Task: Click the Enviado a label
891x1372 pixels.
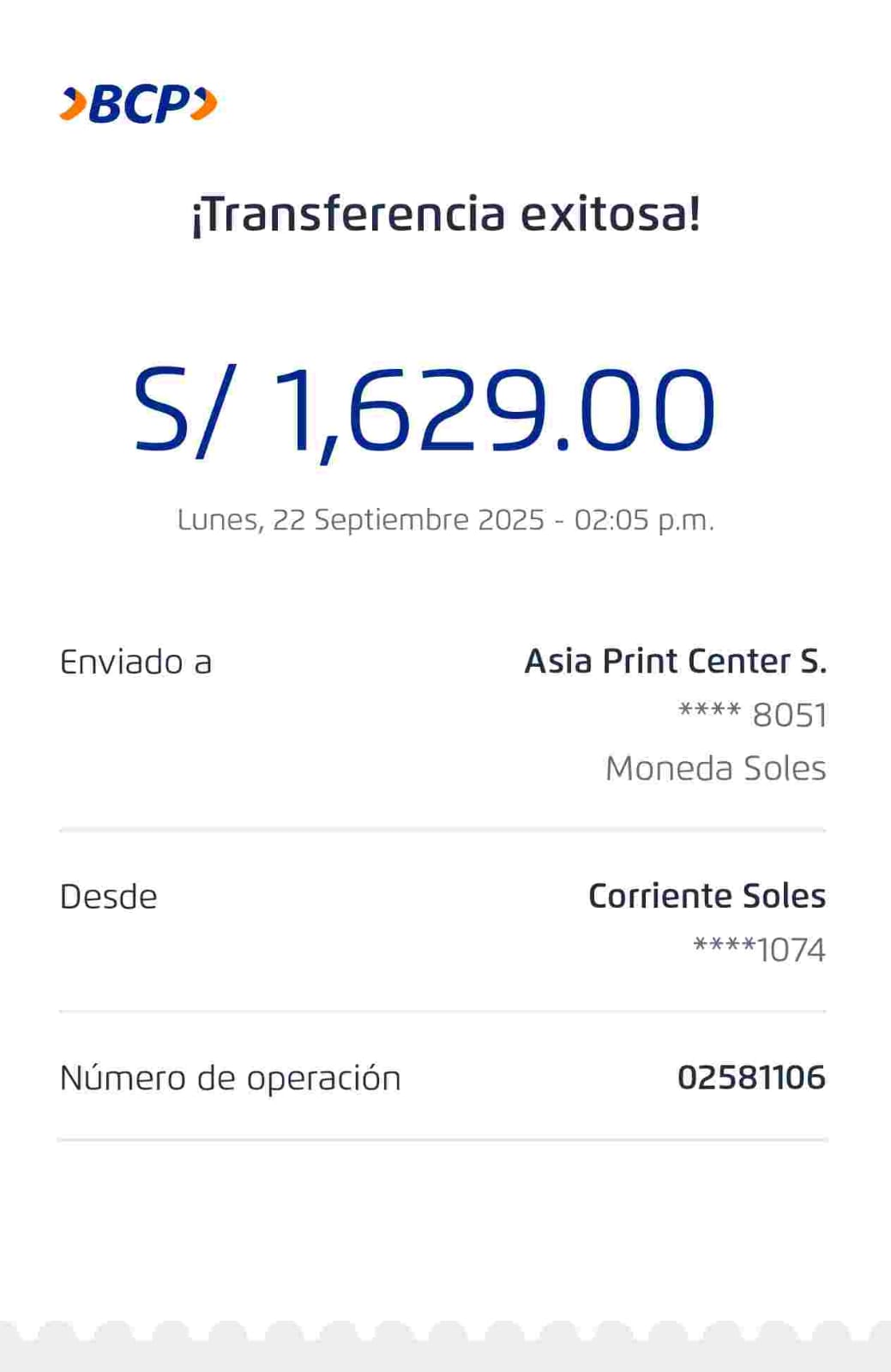Action: [135, 662]
